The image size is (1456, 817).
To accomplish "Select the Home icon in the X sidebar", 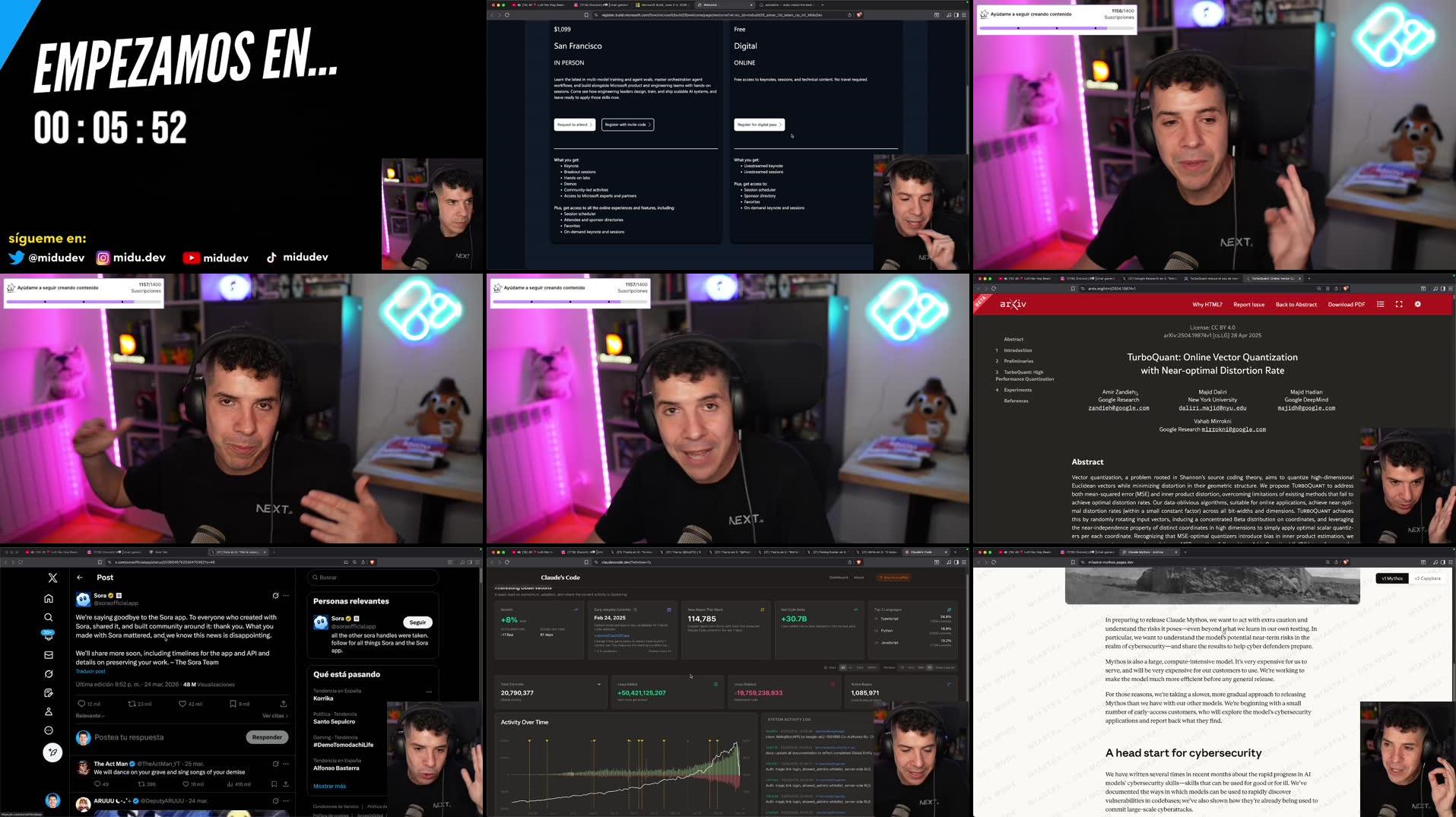I will tap(49, 599).
